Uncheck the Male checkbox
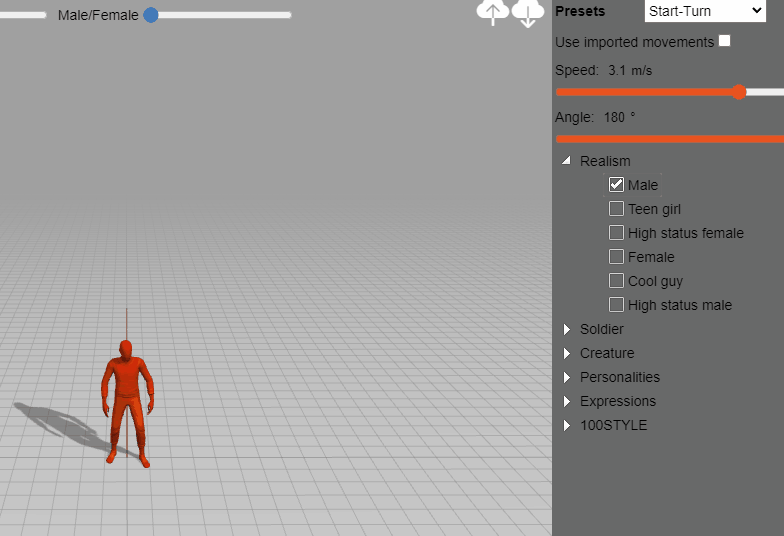 (616, 184)
